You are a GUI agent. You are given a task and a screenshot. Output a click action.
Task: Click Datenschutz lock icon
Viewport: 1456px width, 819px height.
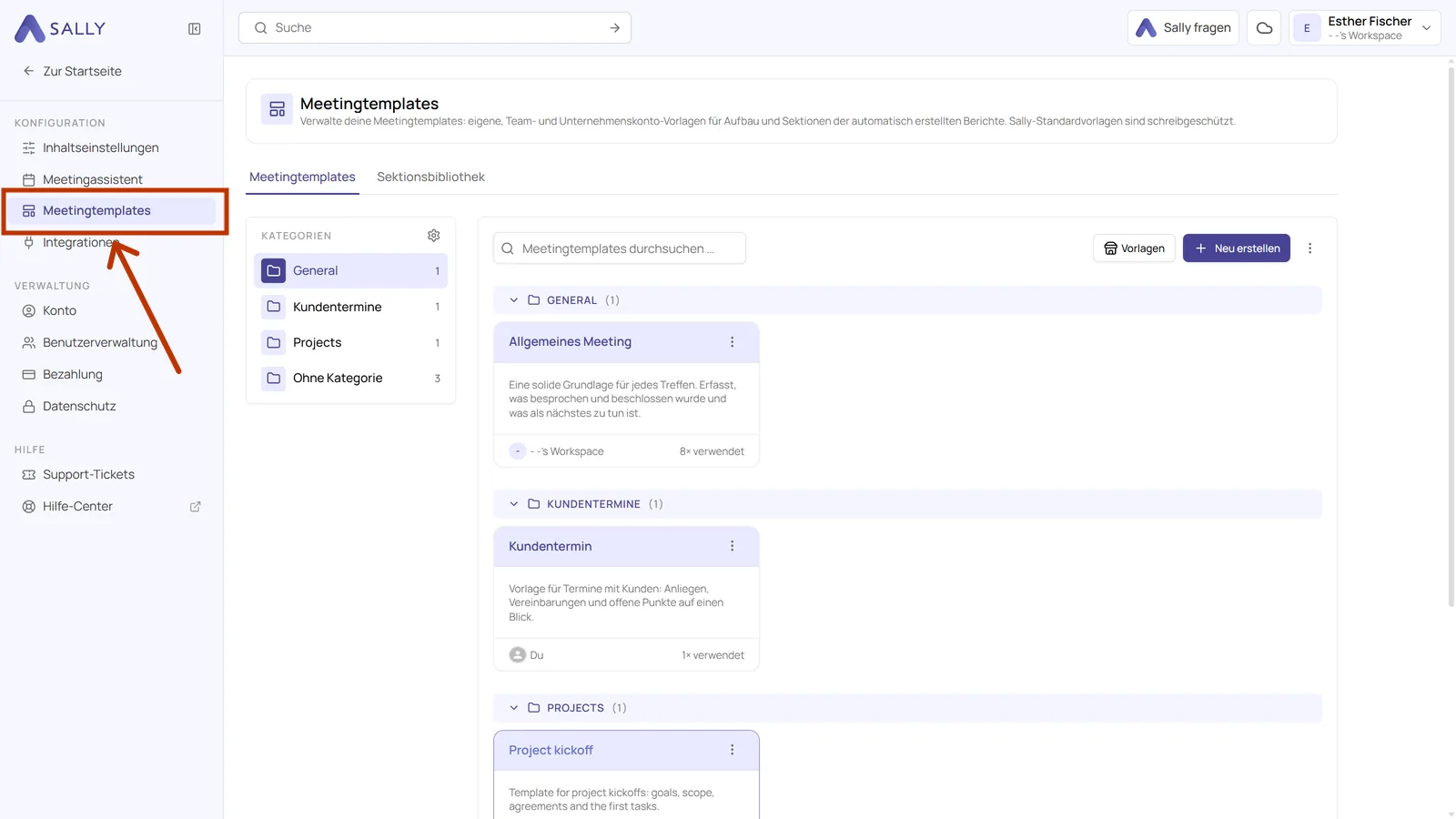(29, 406)
